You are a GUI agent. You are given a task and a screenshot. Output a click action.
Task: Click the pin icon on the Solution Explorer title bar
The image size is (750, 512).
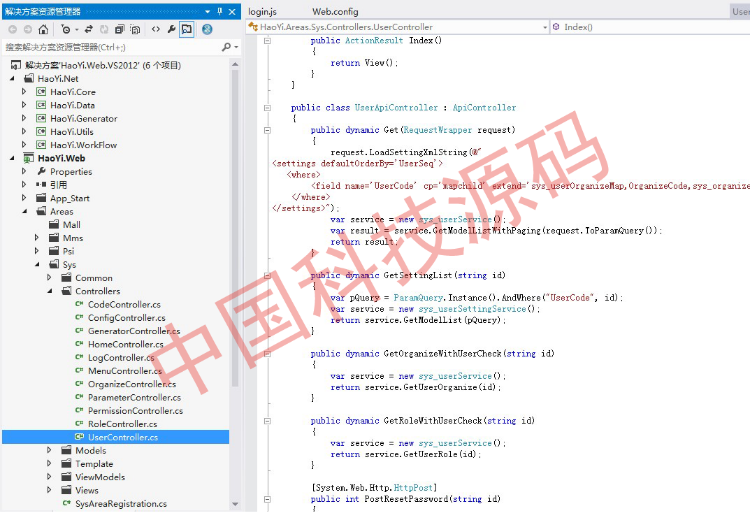(220, 11)
